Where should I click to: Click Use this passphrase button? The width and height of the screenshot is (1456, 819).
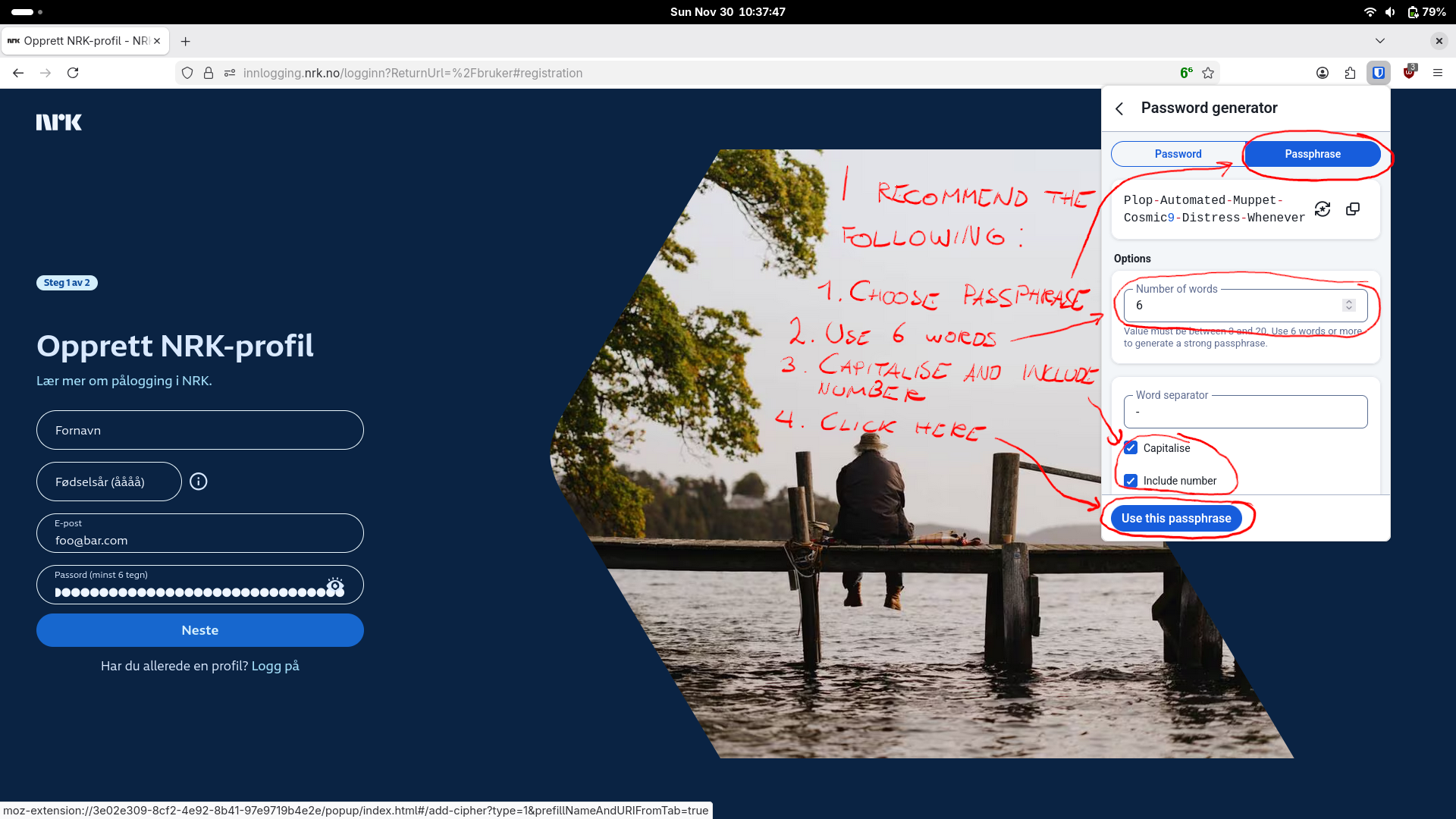[x=1176, y=519]
